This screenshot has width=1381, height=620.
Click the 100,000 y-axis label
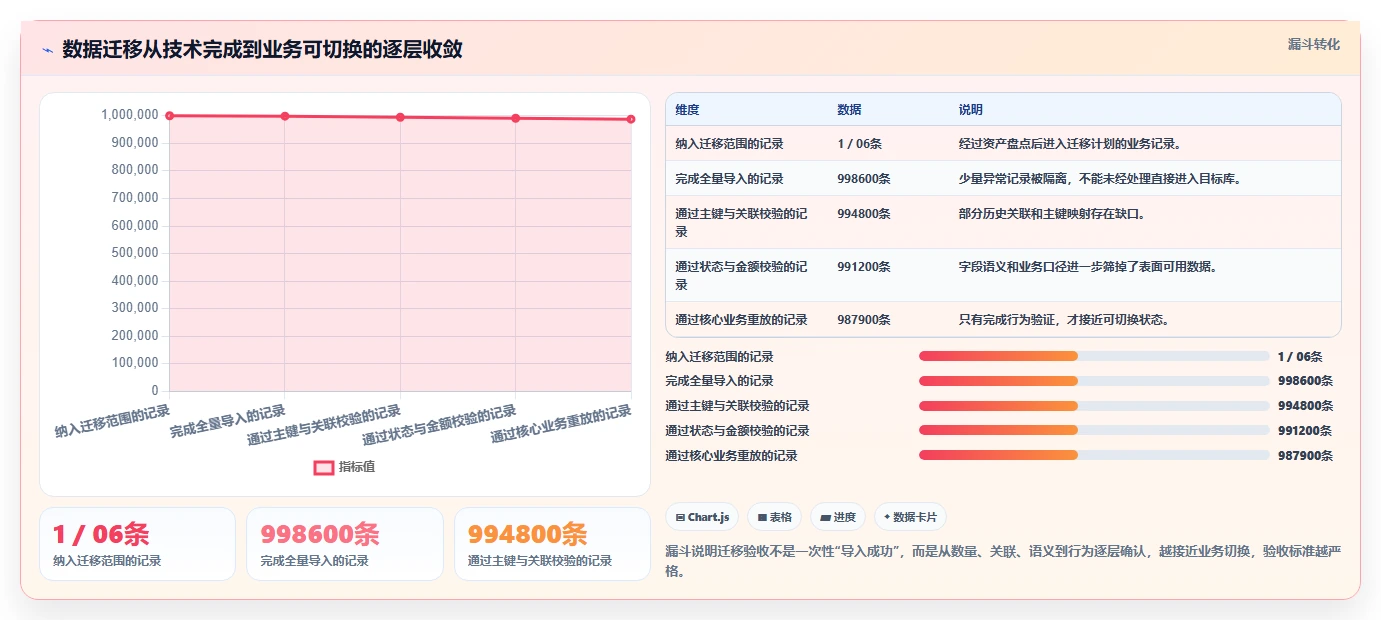(x=135, y=363)
